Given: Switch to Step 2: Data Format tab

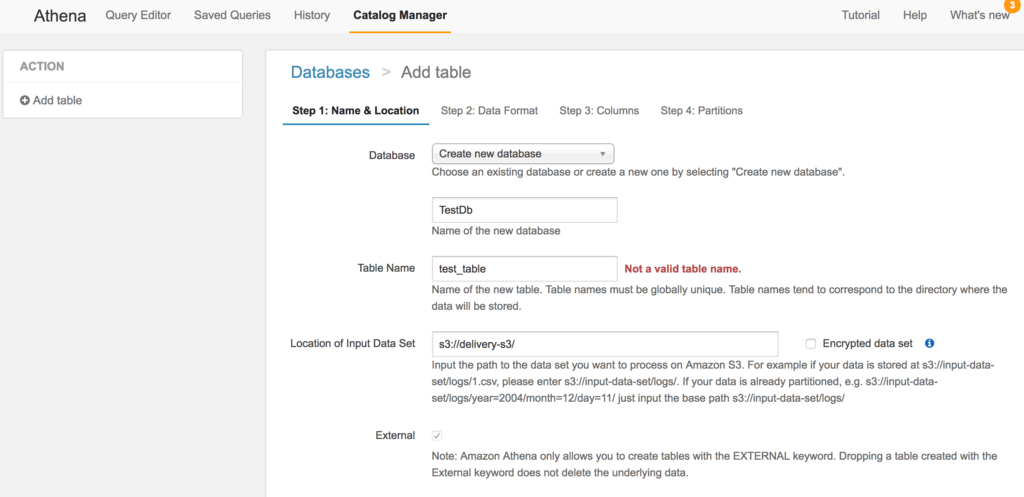Looking at the screenshot, I should point(489,110).
